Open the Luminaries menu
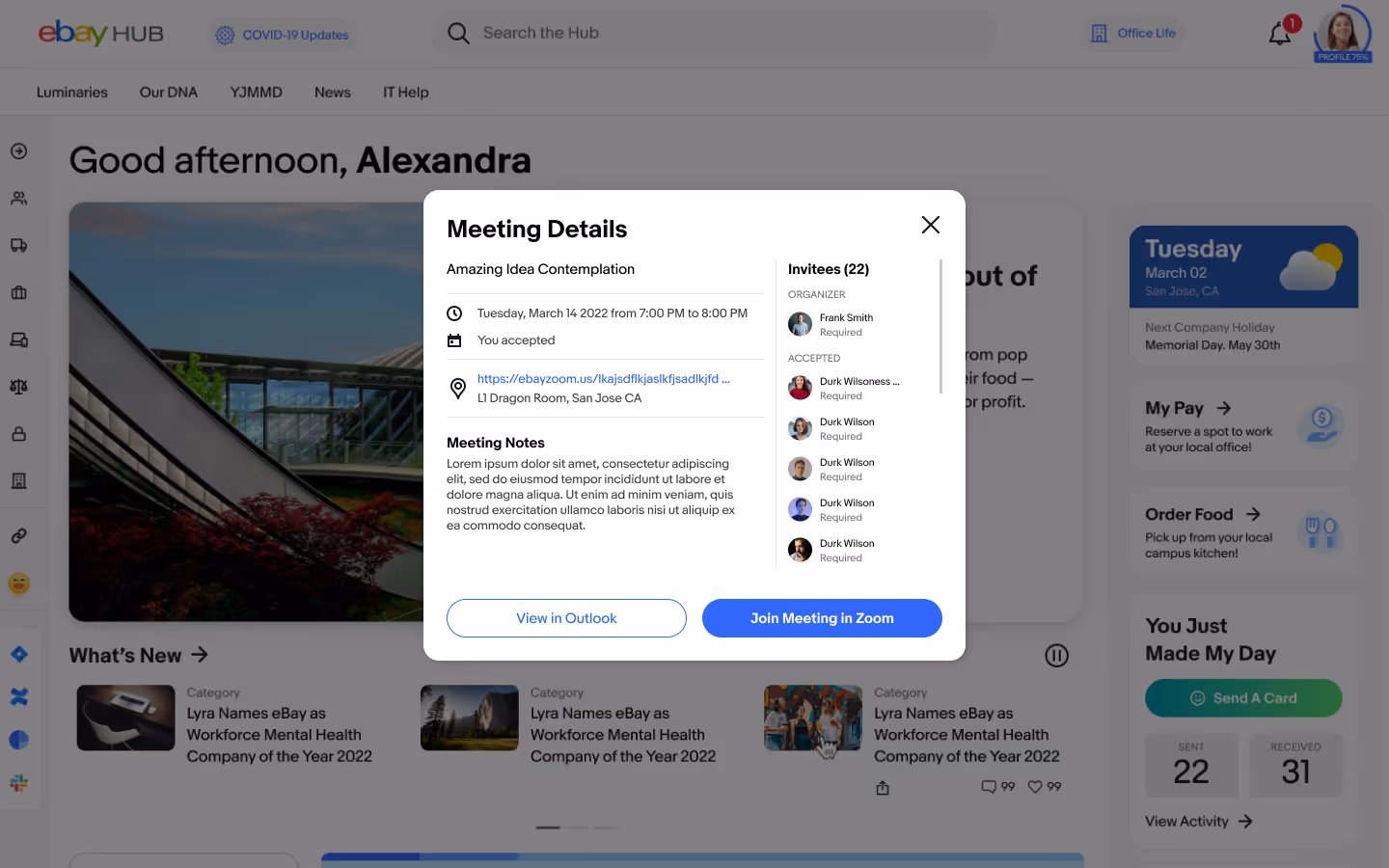 tap(72, 93)
